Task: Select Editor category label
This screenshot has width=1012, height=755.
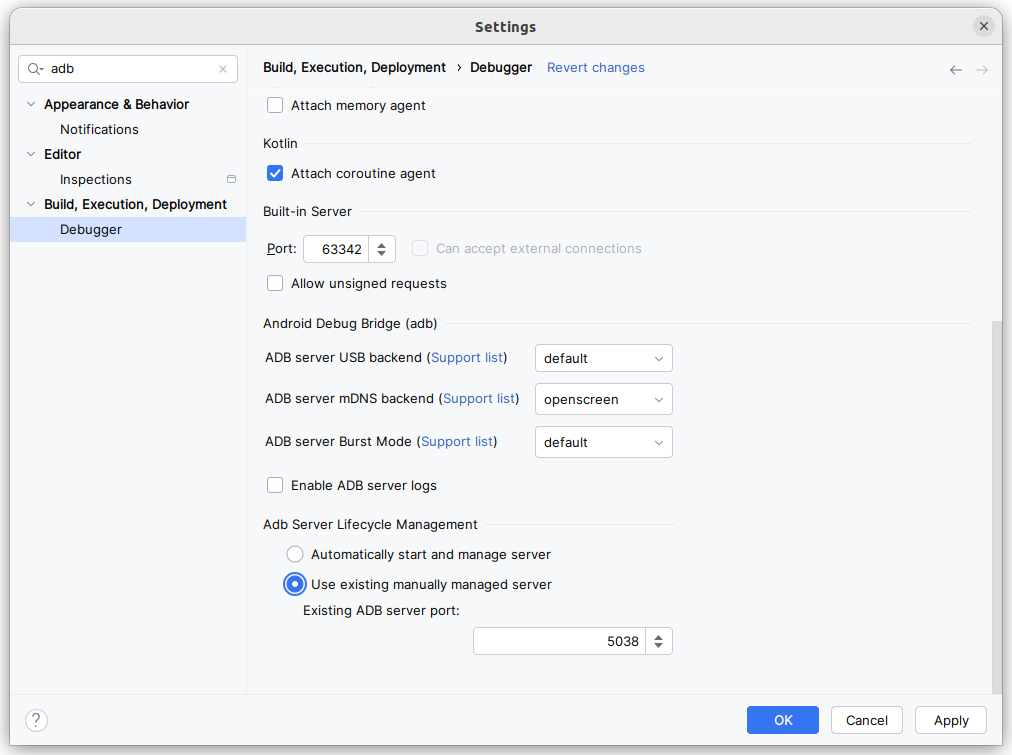Action: (63, 154)
